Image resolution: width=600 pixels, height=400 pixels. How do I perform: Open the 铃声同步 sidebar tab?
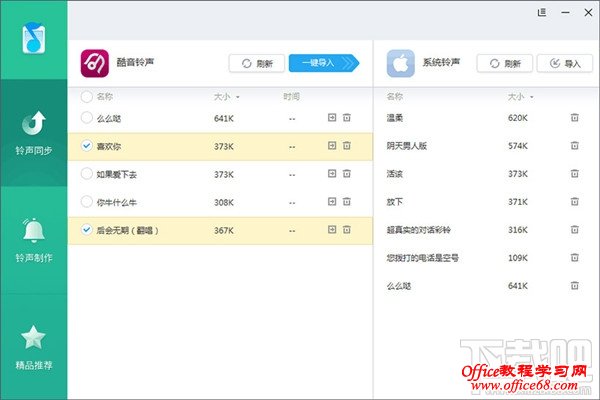click(34, 133)
